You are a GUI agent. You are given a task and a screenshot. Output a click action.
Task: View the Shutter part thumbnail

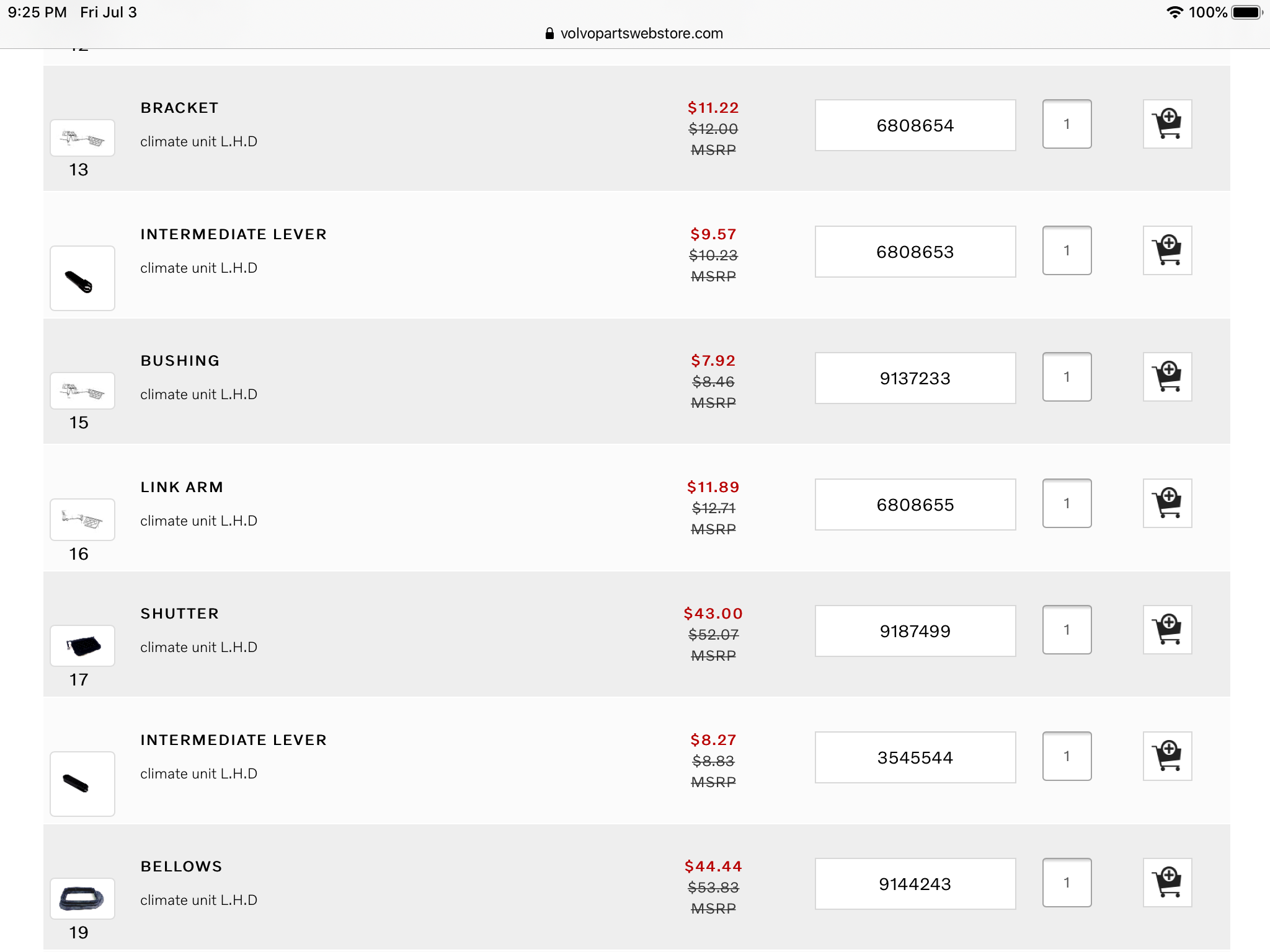click(82, 646)
